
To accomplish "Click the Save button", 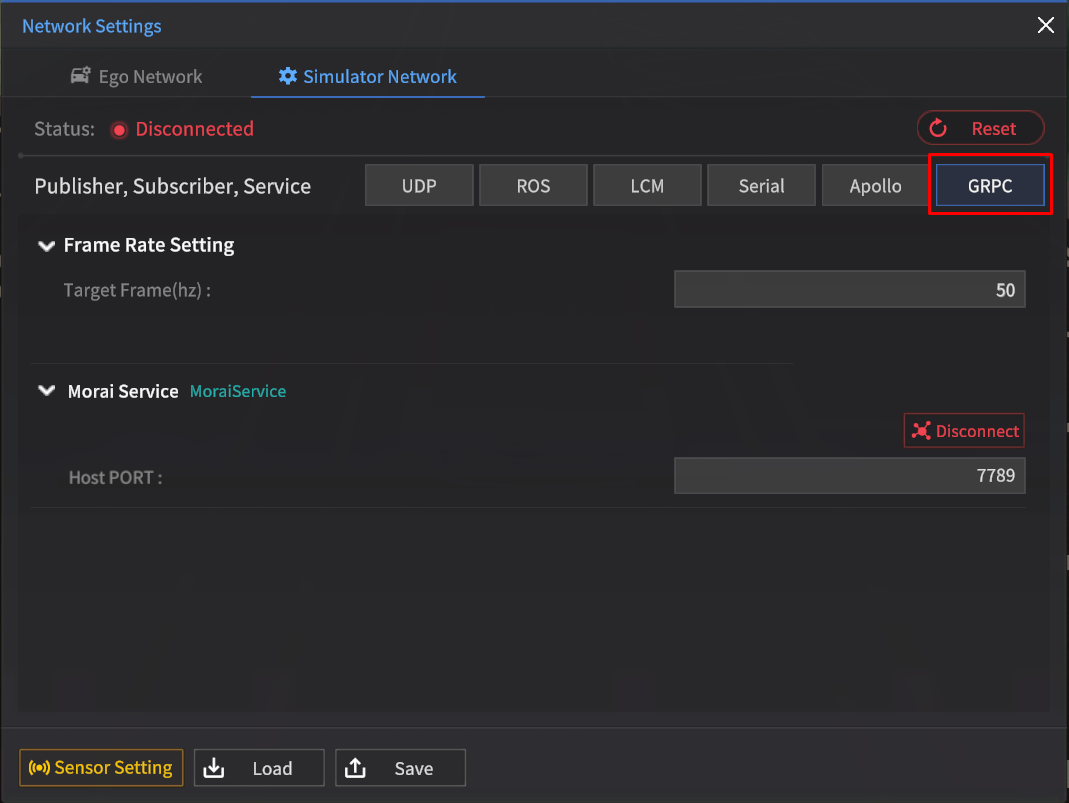I will point(400,768).
